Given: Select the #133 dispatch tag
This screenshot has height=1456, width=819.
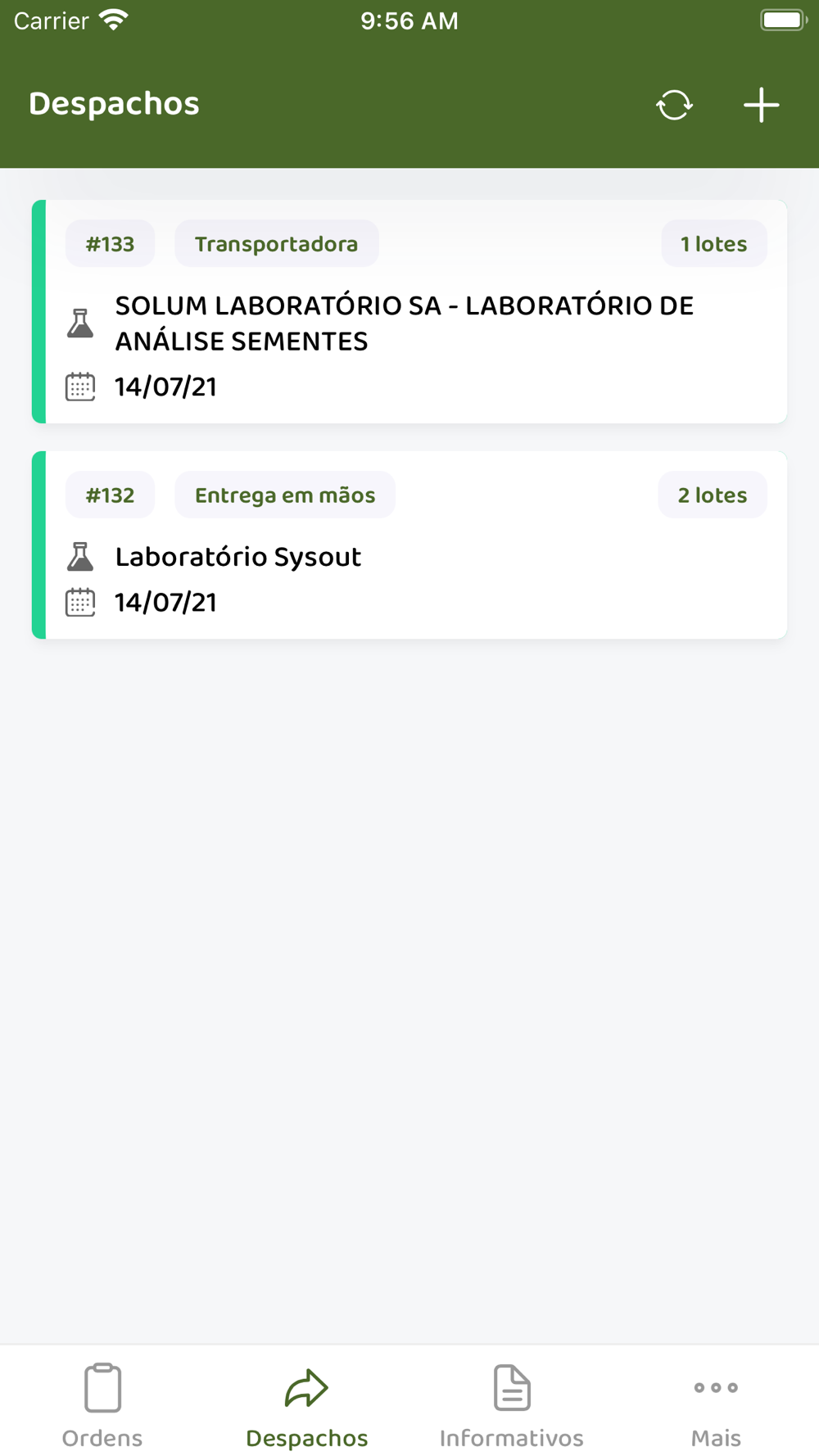Looking at the screenshot, I should (x=110, y=244).
